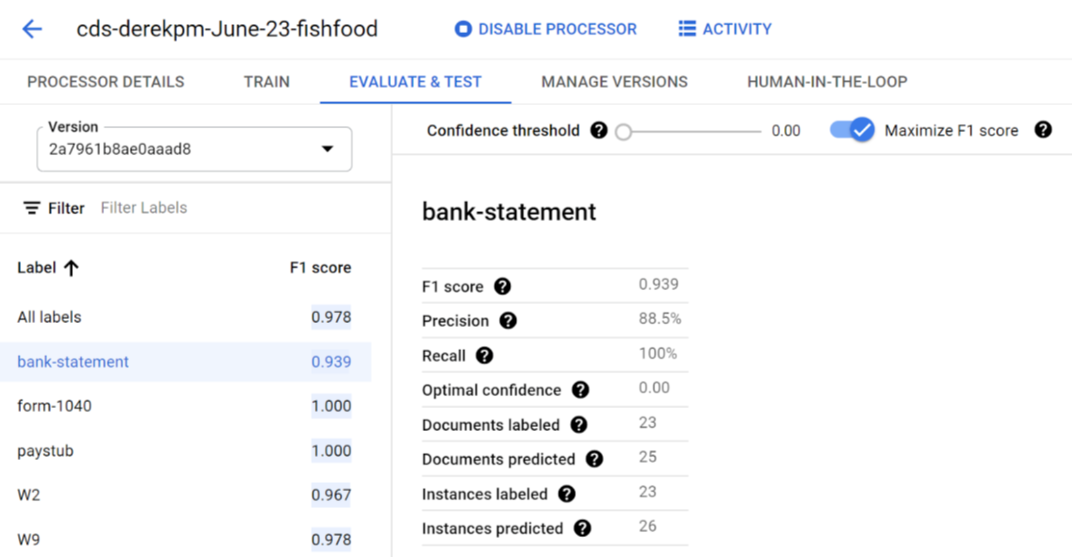Click the bank-statement heading

[509, 212]
